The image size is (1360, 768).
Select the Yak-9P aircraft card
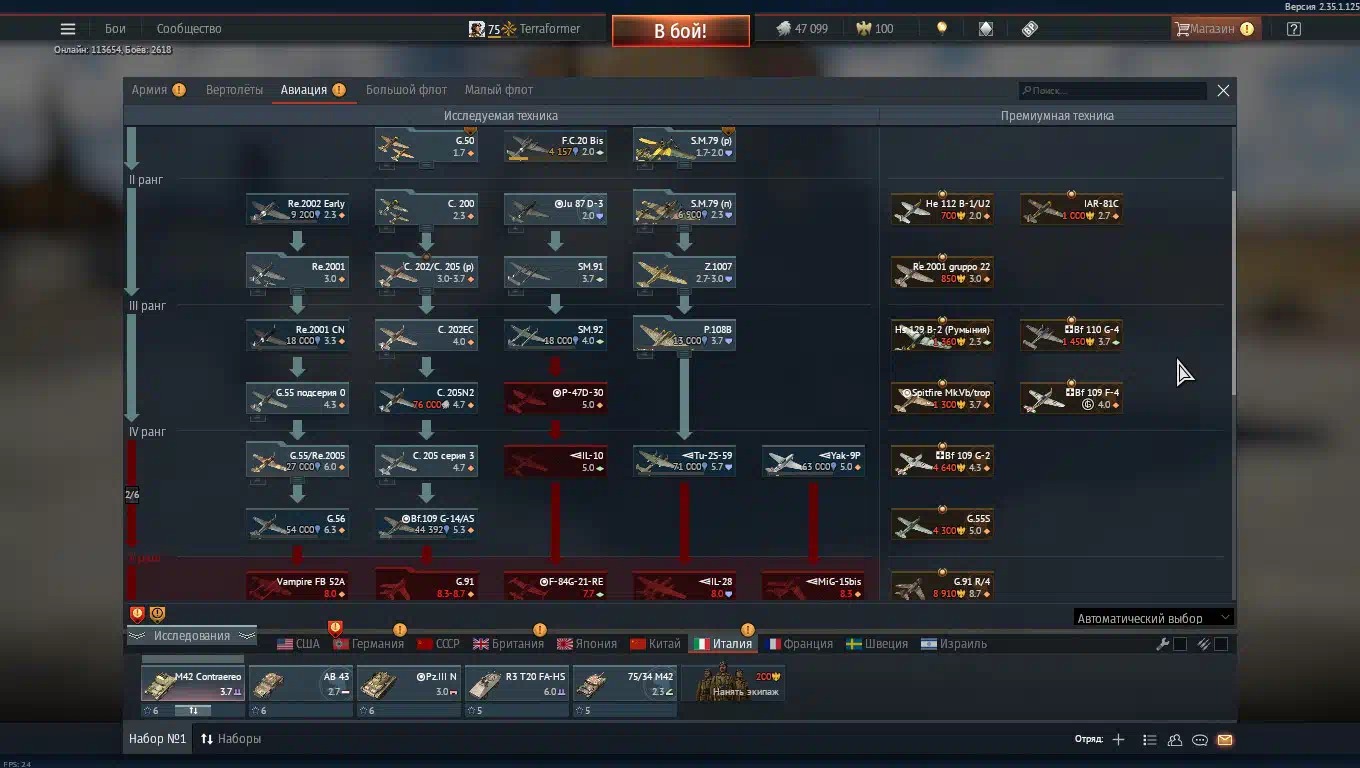coord(813,461)
